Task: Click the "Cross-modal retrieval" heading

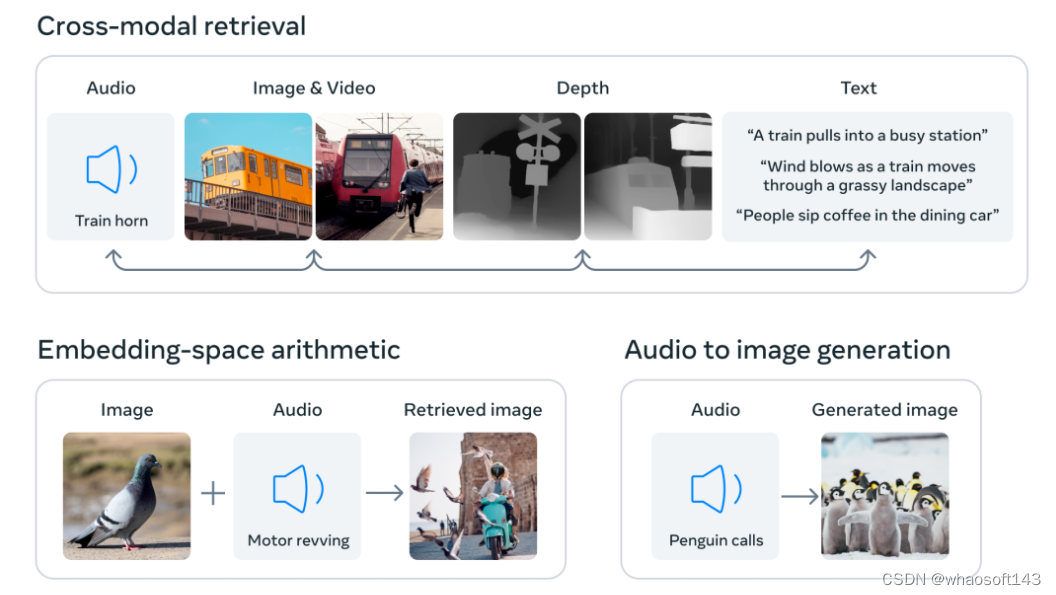Action: click(171, 26)
